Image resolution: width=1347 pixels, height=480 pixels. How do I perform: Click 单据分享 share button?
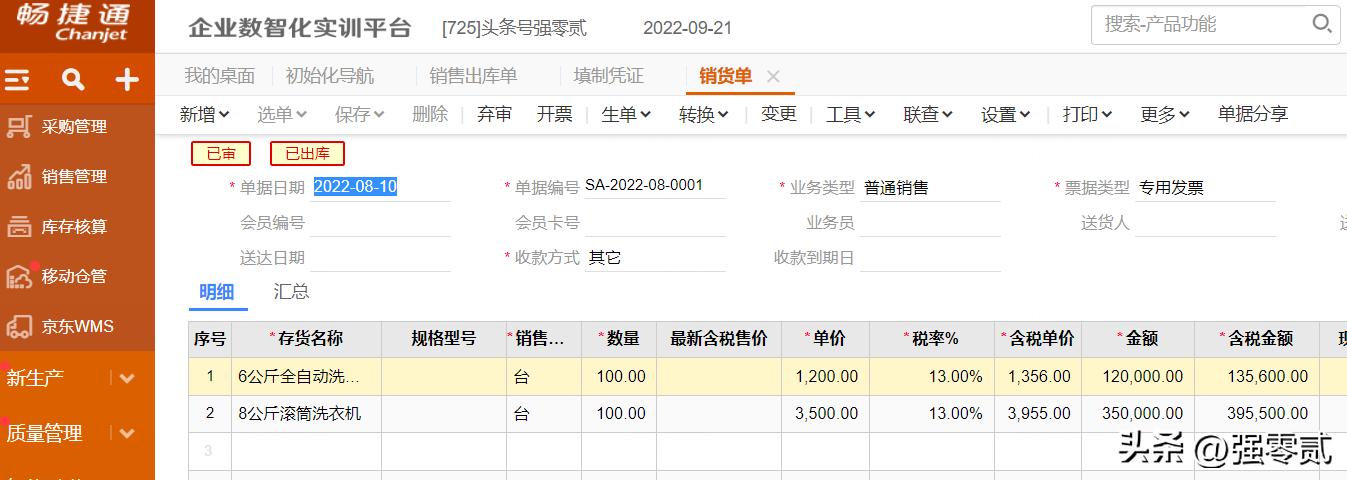point(1253,115)
